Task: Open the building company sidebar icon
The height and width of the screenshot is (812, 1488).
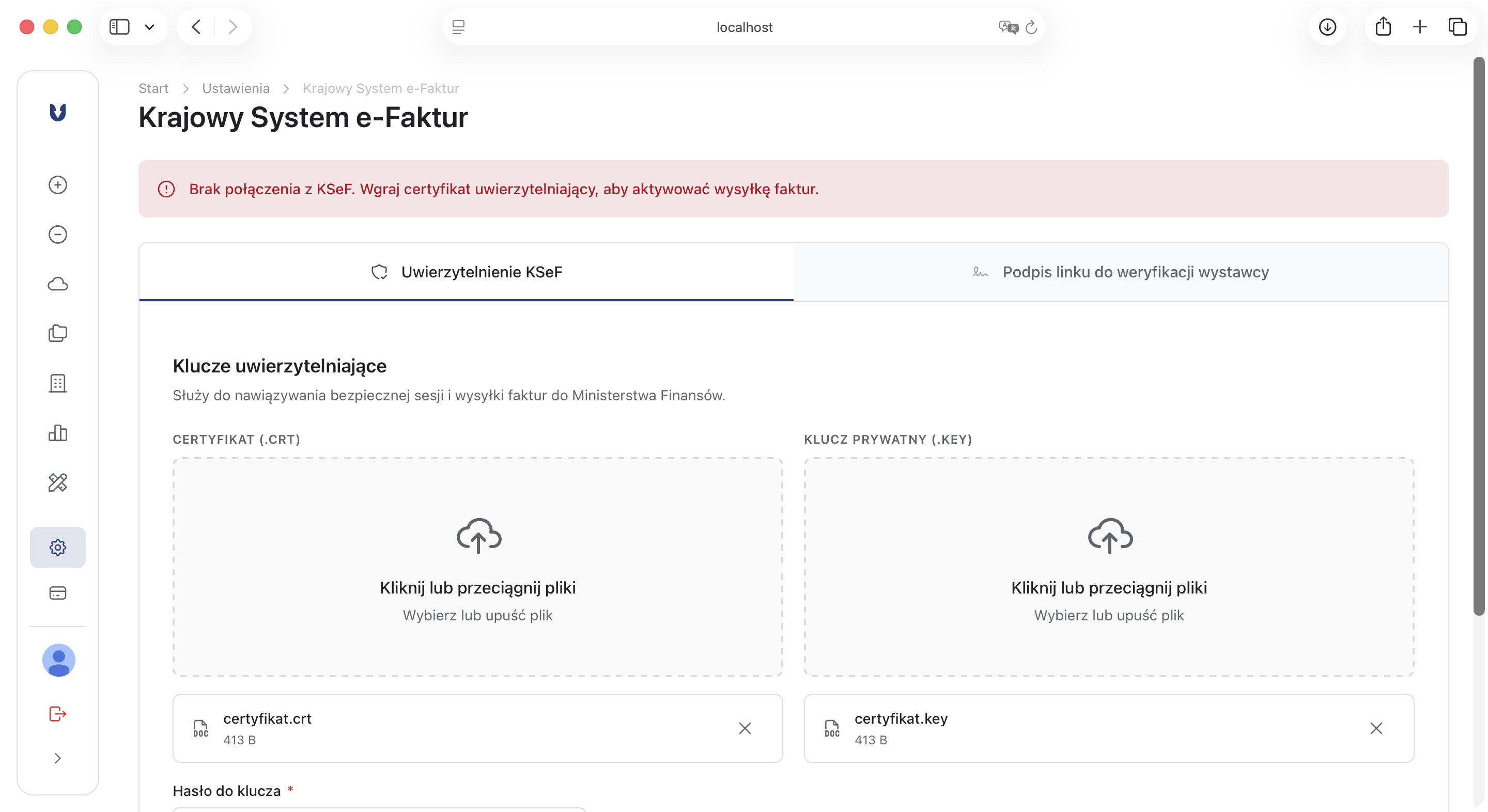Action: (58, 383)
